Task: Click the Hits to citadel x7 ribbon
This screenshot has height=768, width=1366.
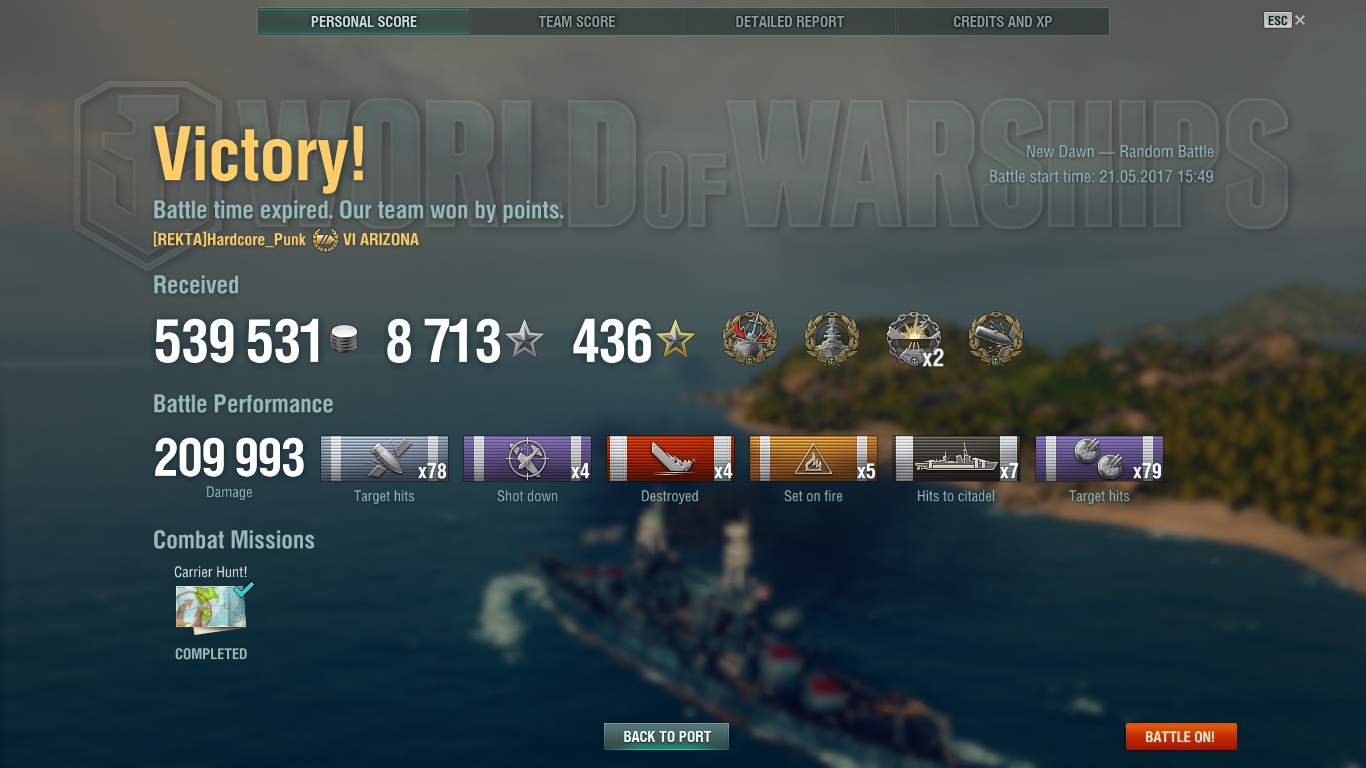Action: pyautogui.click(x=957, y=459)
